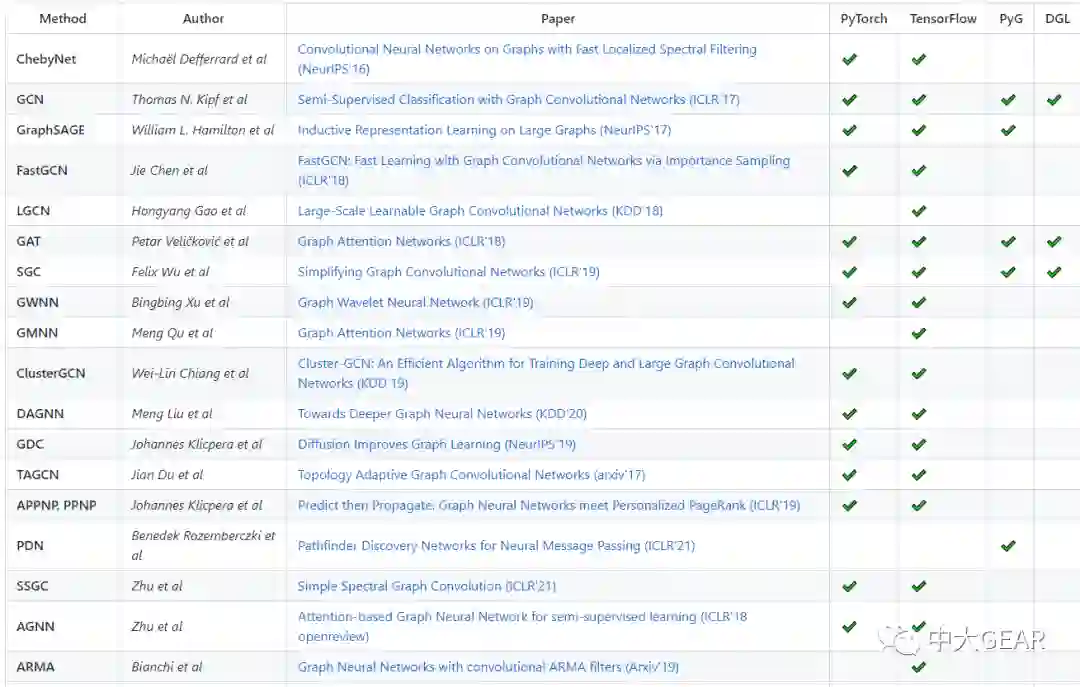The image size is (1080, 687).
Task: Click the PyTorch column header
Action: 863,18
